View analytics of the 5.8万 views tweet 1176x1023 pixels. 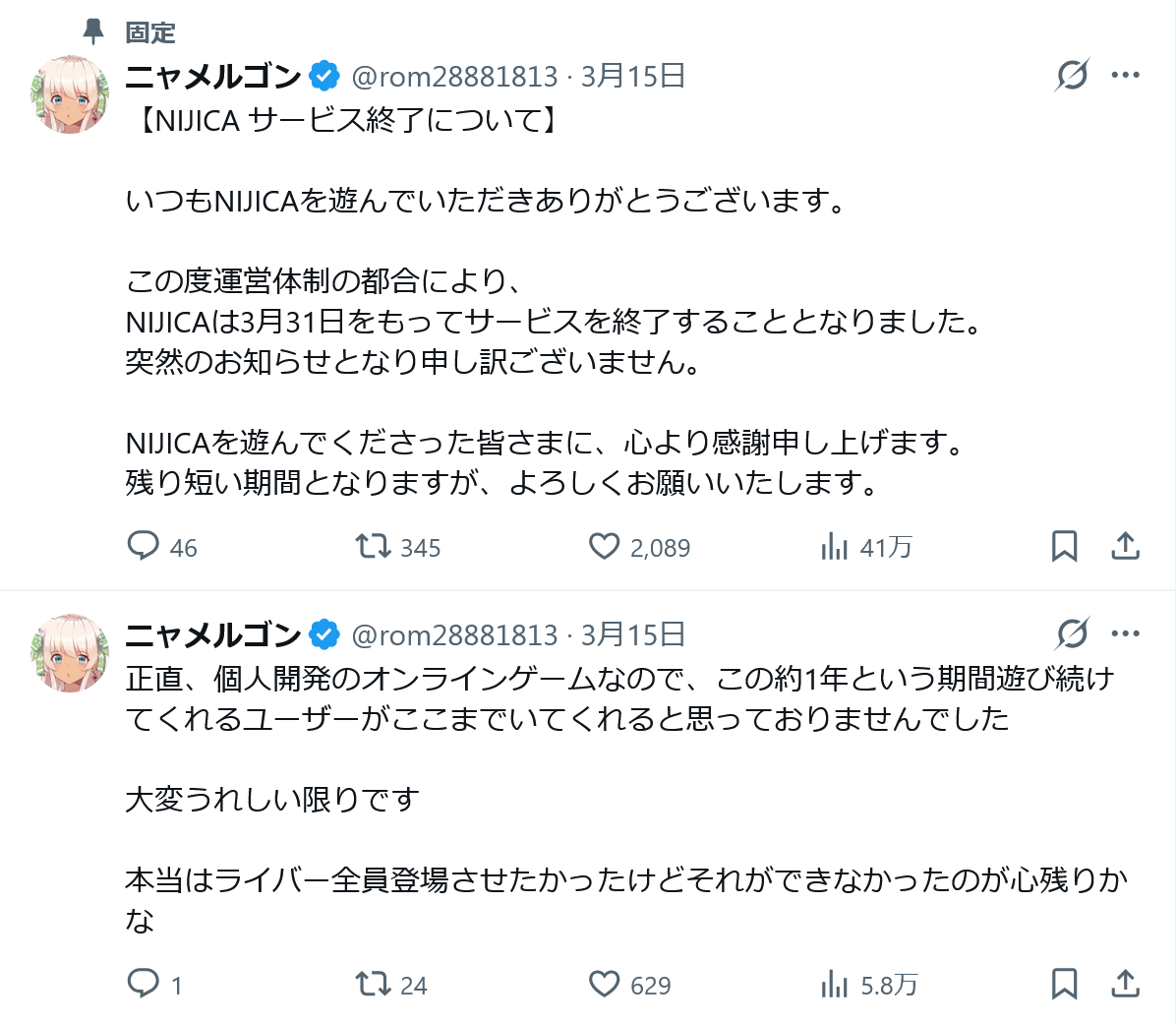coord(835,984)
